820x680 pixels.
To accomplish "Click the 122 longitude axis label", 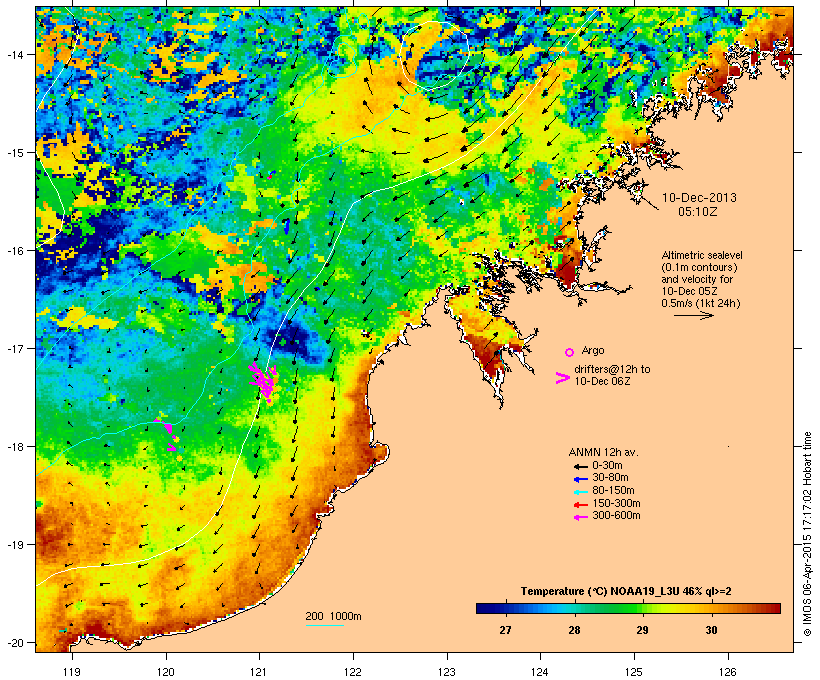I will click(353, 672).
